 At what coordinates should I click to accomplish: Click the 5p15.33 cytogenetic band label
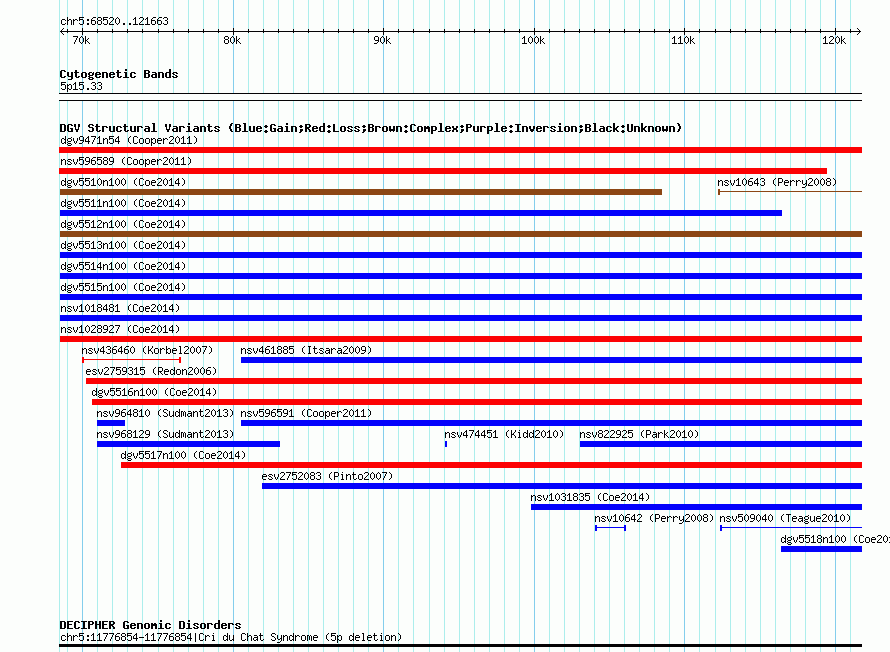click(81, 86)
